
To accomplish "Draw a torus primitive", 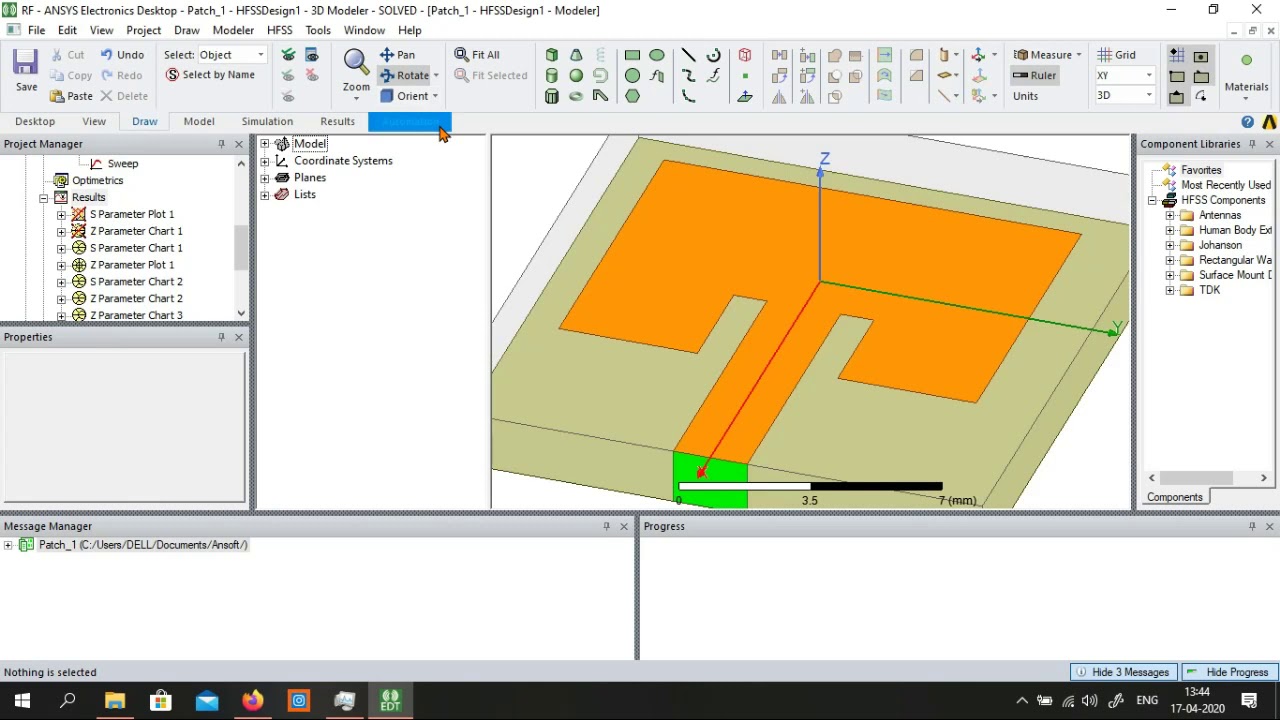I will click(x=576, y=96).
